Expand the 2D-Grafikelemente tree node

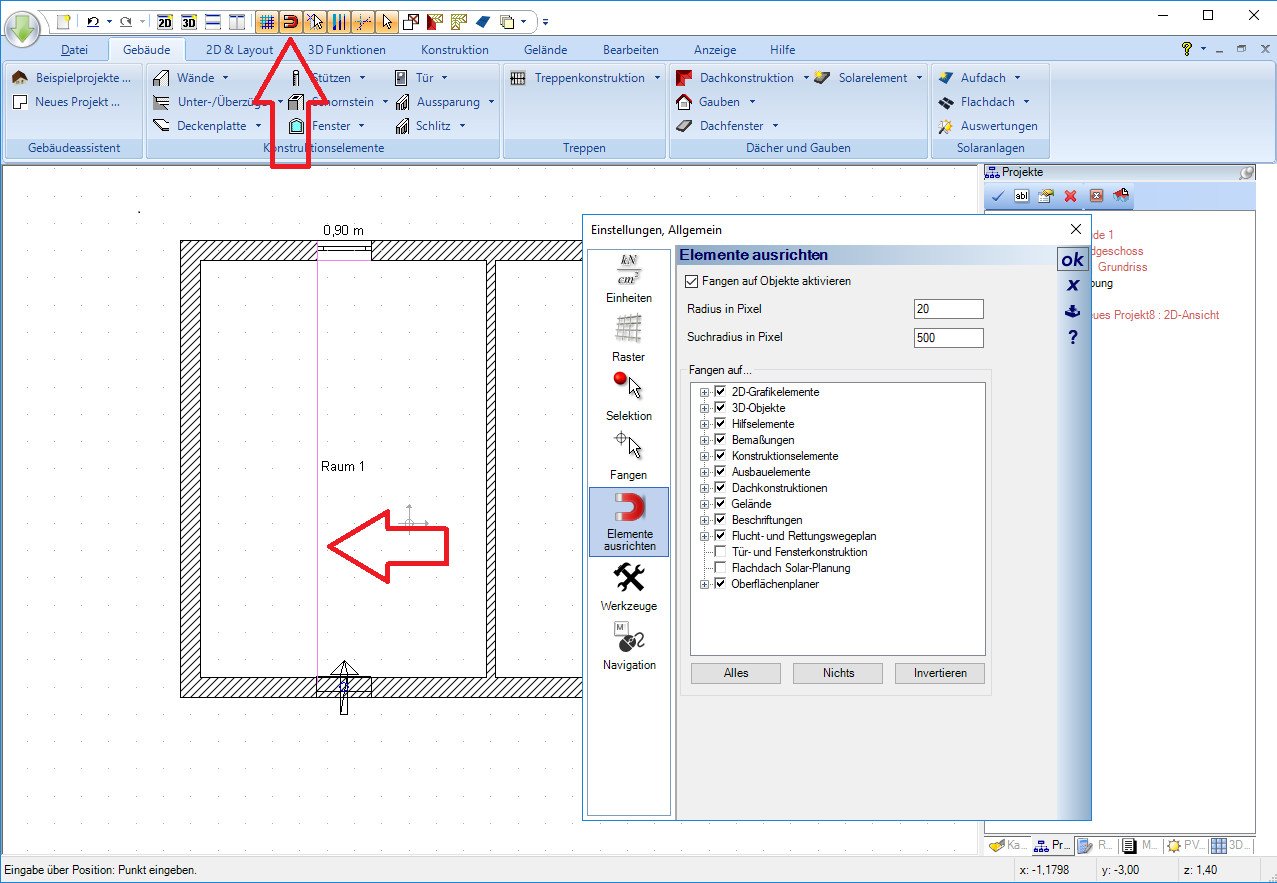[x=705, y=392]
